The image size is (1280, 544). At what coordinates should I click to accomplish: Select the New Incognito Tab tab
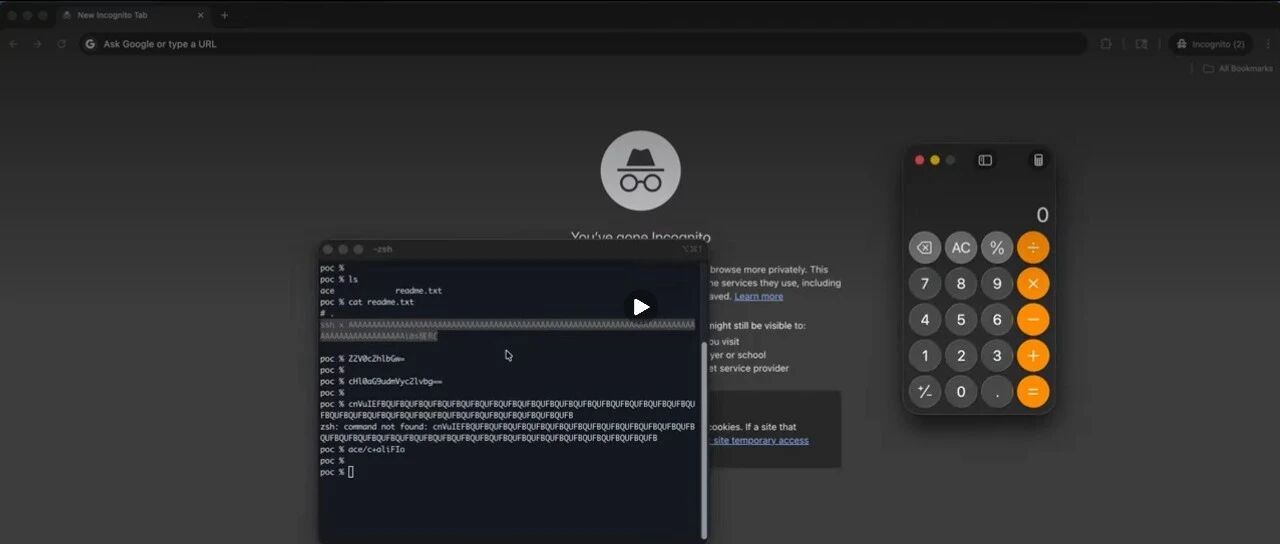click(x=132, y=15)
